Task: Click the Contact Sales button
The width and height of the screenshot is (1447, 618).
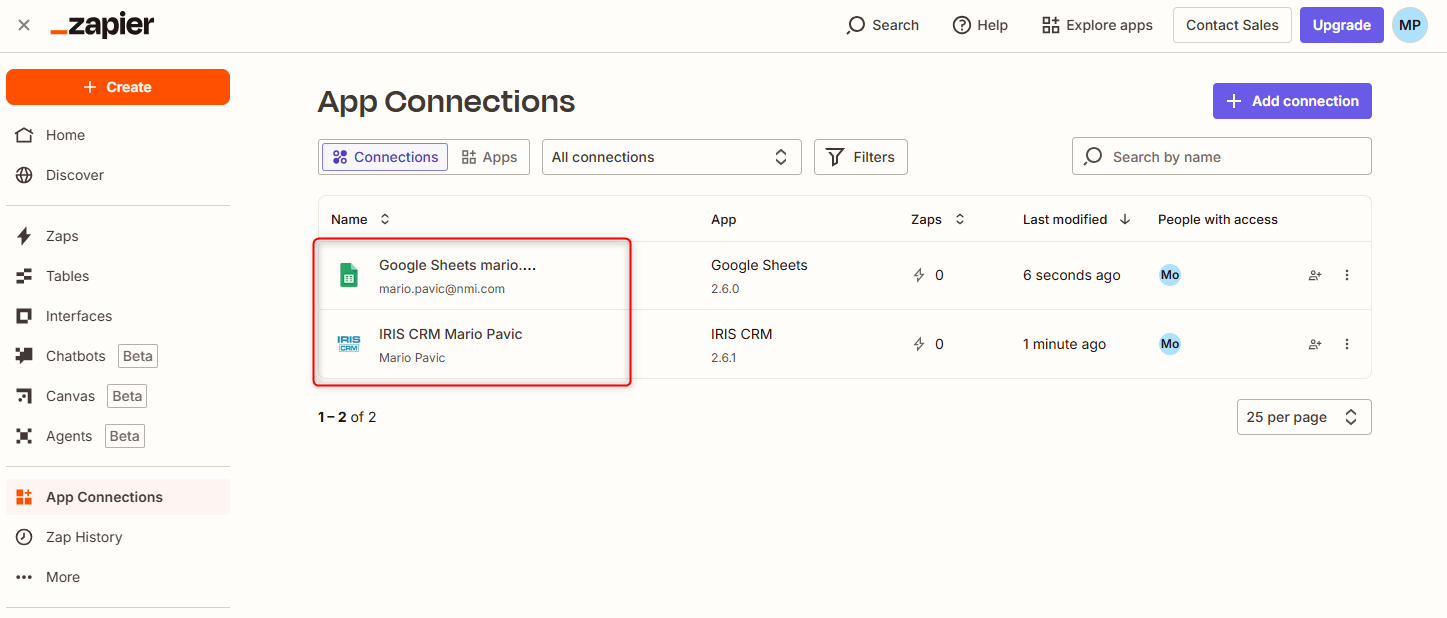Action: (x=1232, y=25)
